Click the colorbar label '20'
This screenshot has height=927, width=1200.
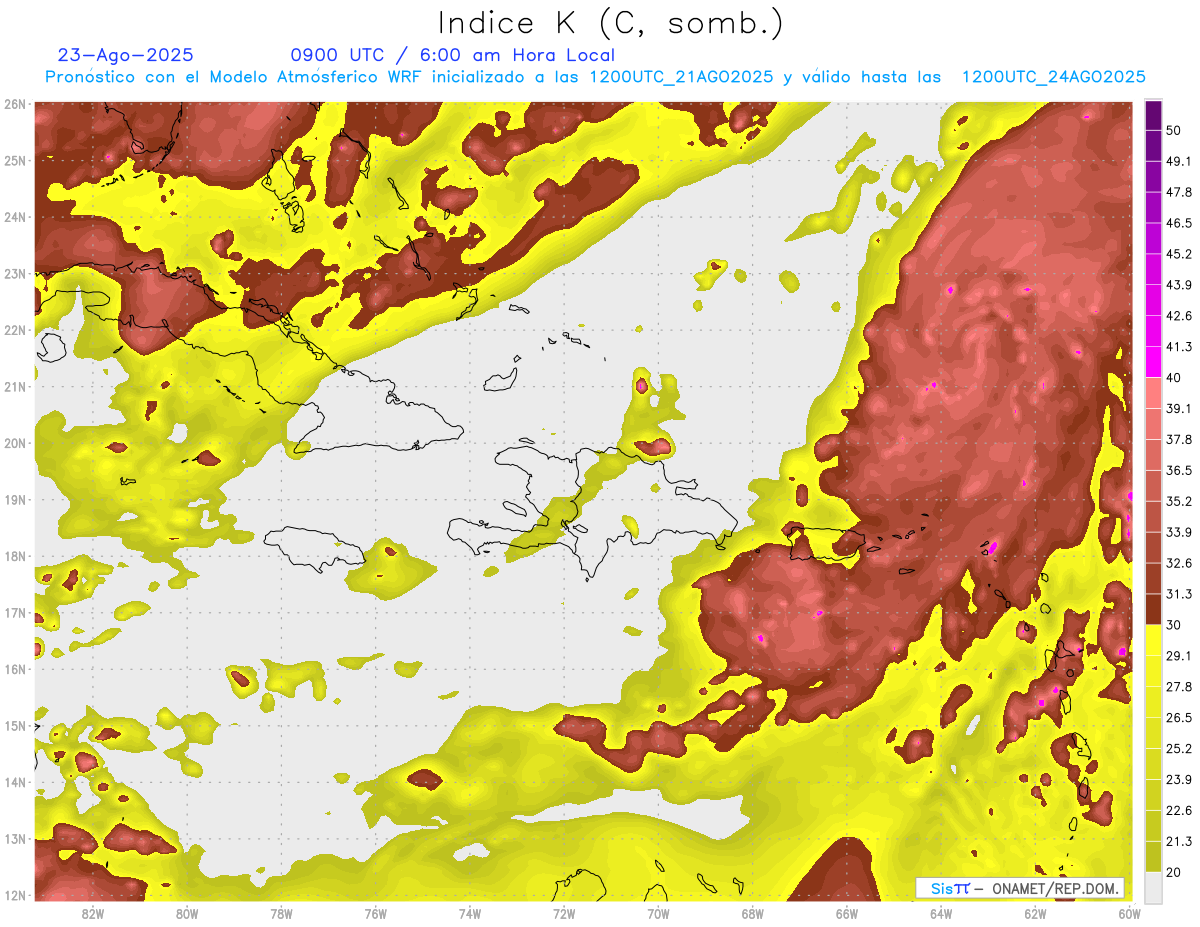[x=1173, y=873]
